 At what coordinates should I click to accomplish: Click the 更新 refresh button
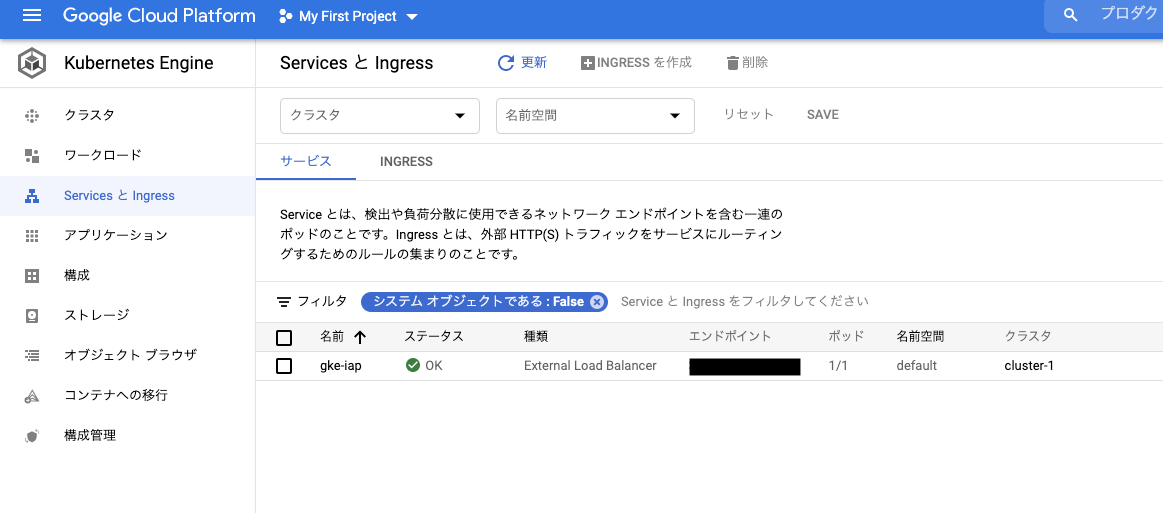(x=522, y=63)
